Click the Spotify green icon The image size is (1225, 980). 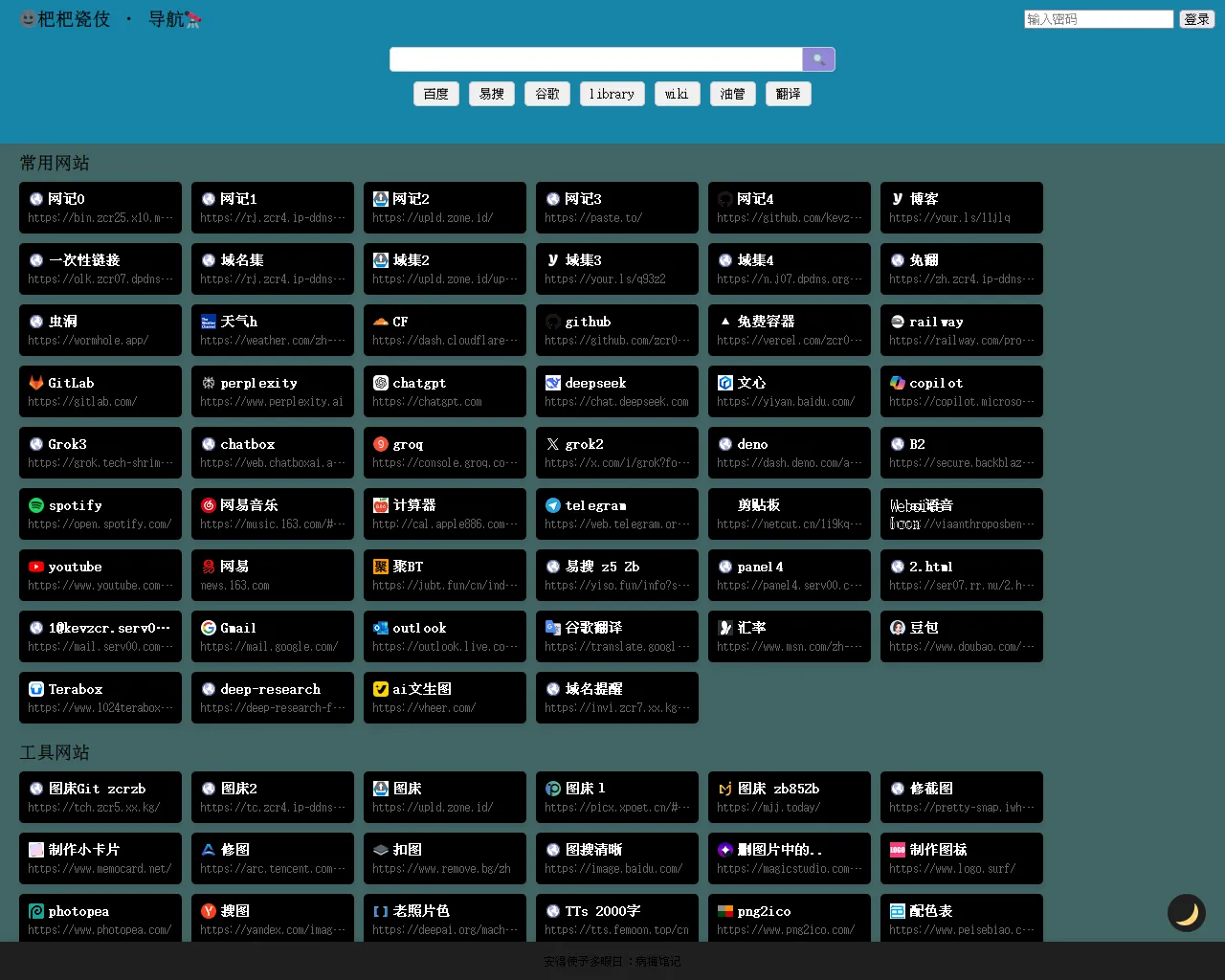pos(36,505)
